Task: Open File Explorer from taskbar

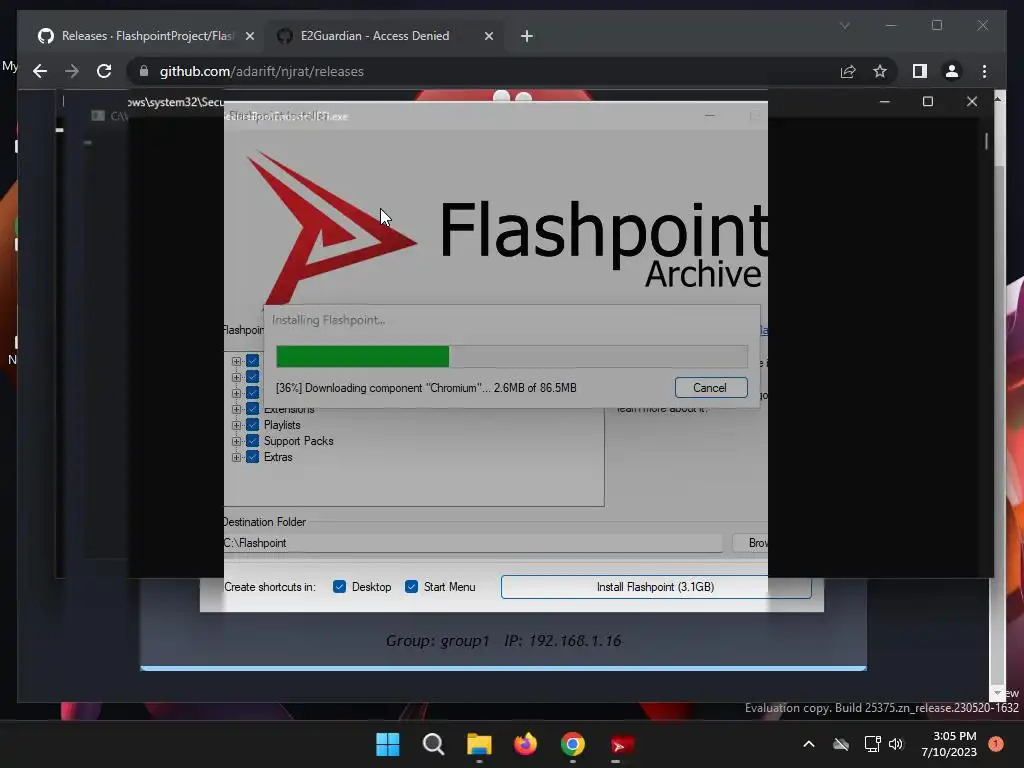Action: (479, 744)
